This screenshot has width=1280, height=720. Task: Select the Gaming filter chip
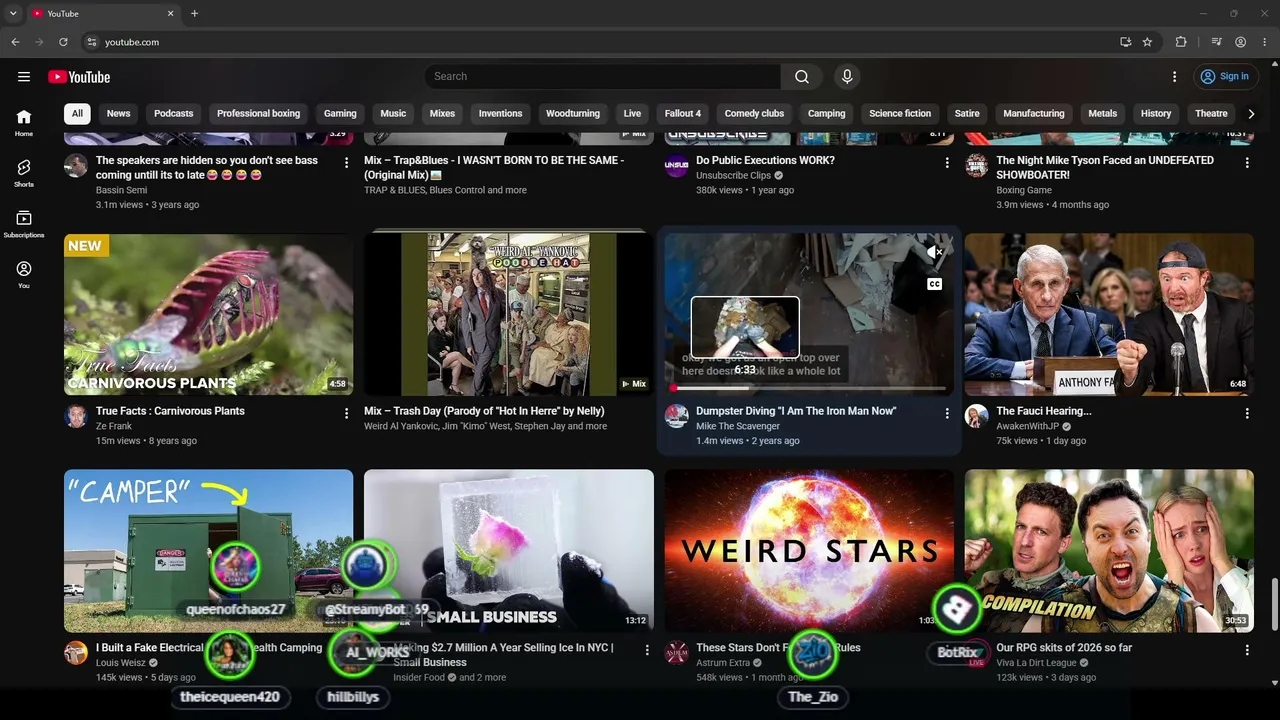click(x=340, y=114)
